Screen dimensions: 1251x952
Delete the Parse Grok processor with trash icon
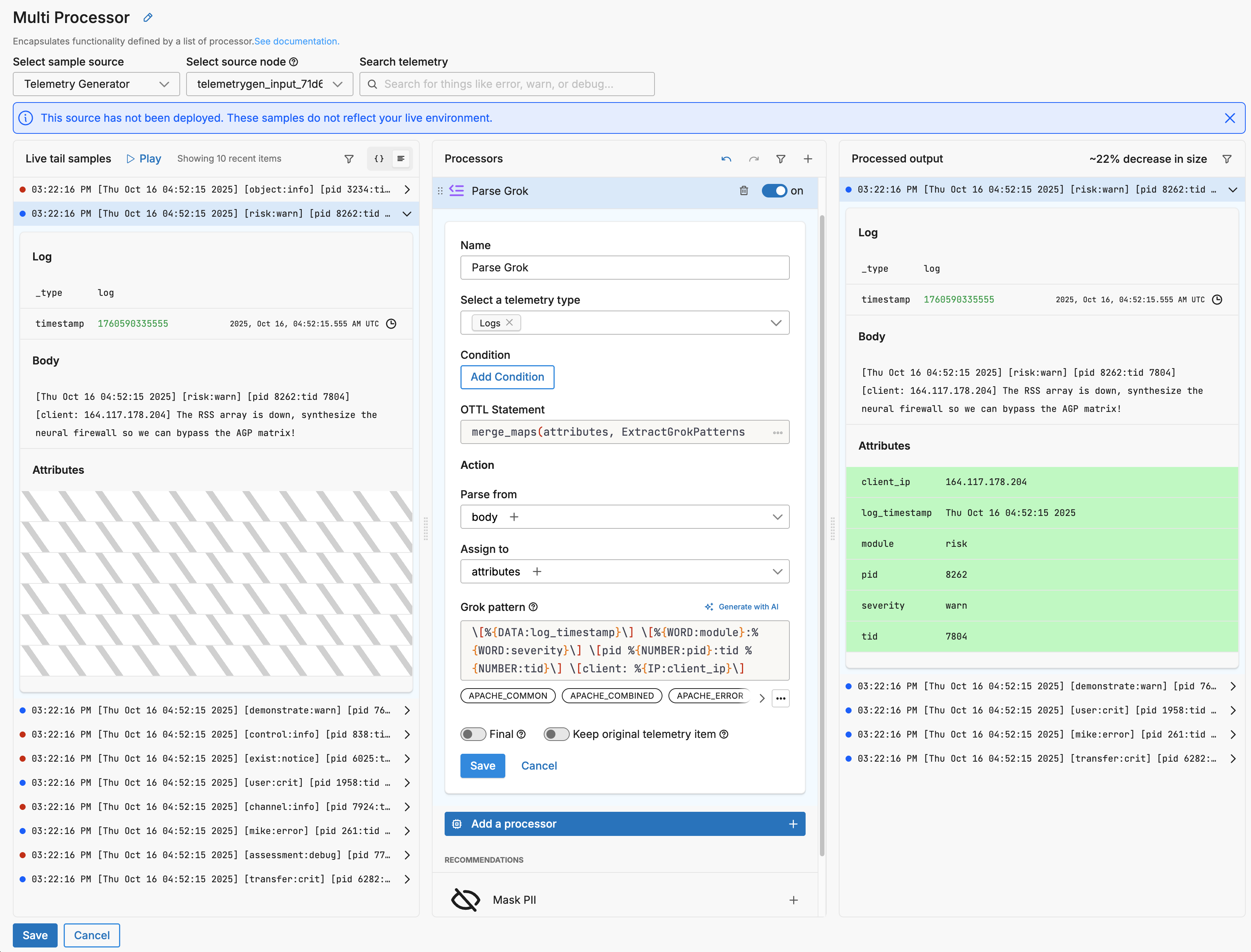tap(743, 191)
